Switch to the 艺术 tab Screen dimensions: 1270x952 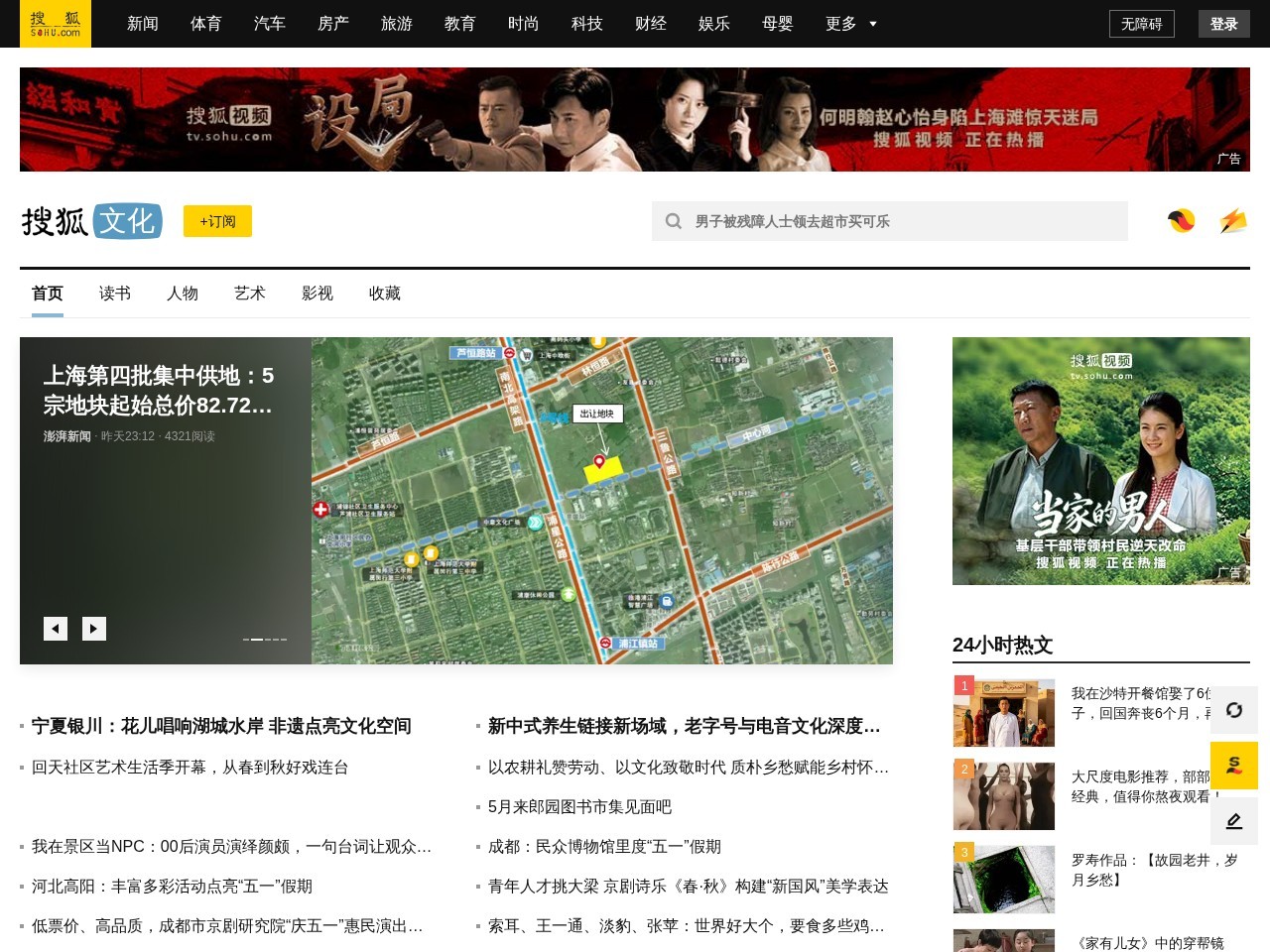pyautogui.click(x=250, y=294)
